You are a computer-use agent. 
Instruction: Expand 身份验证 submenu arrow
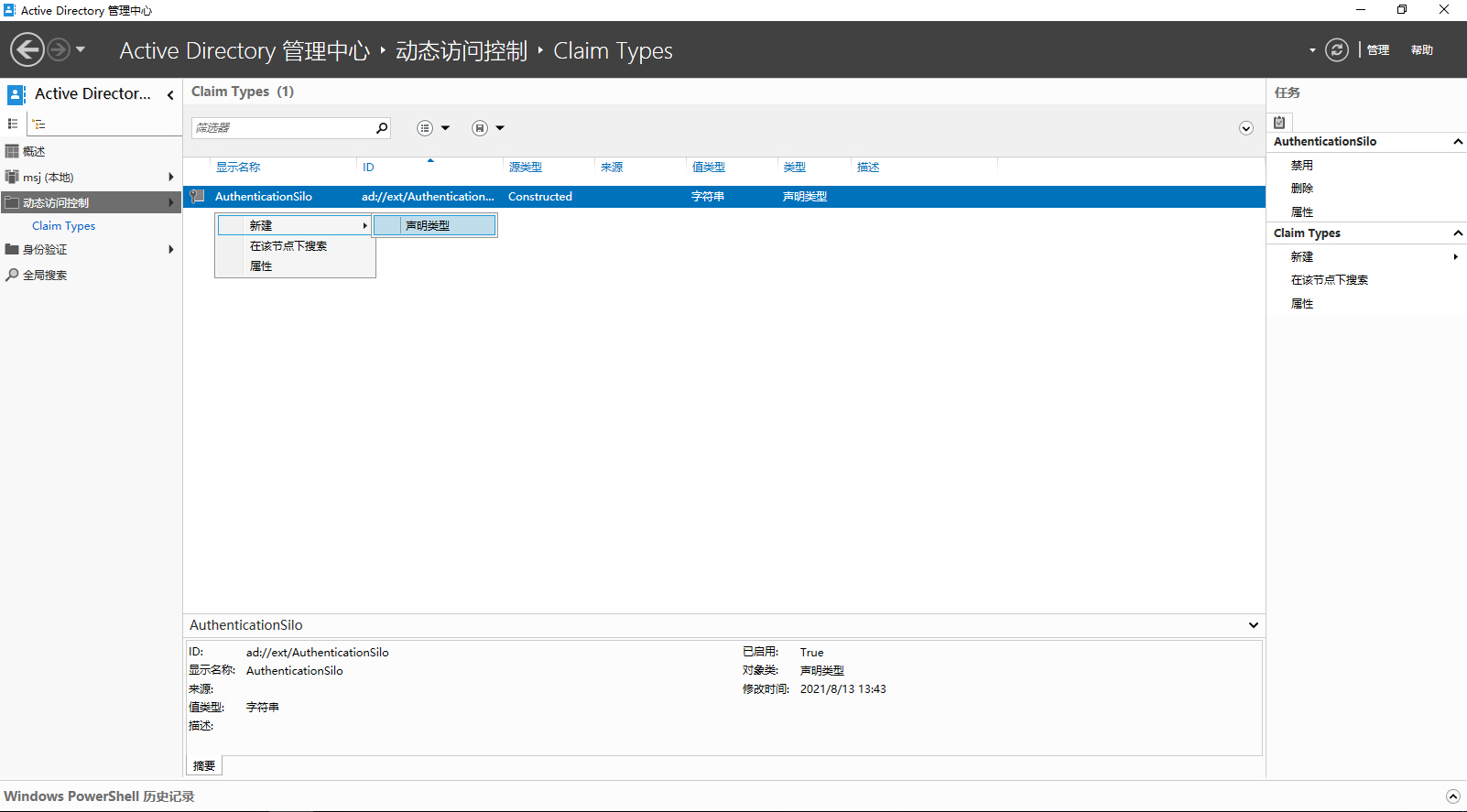(171, 249)
